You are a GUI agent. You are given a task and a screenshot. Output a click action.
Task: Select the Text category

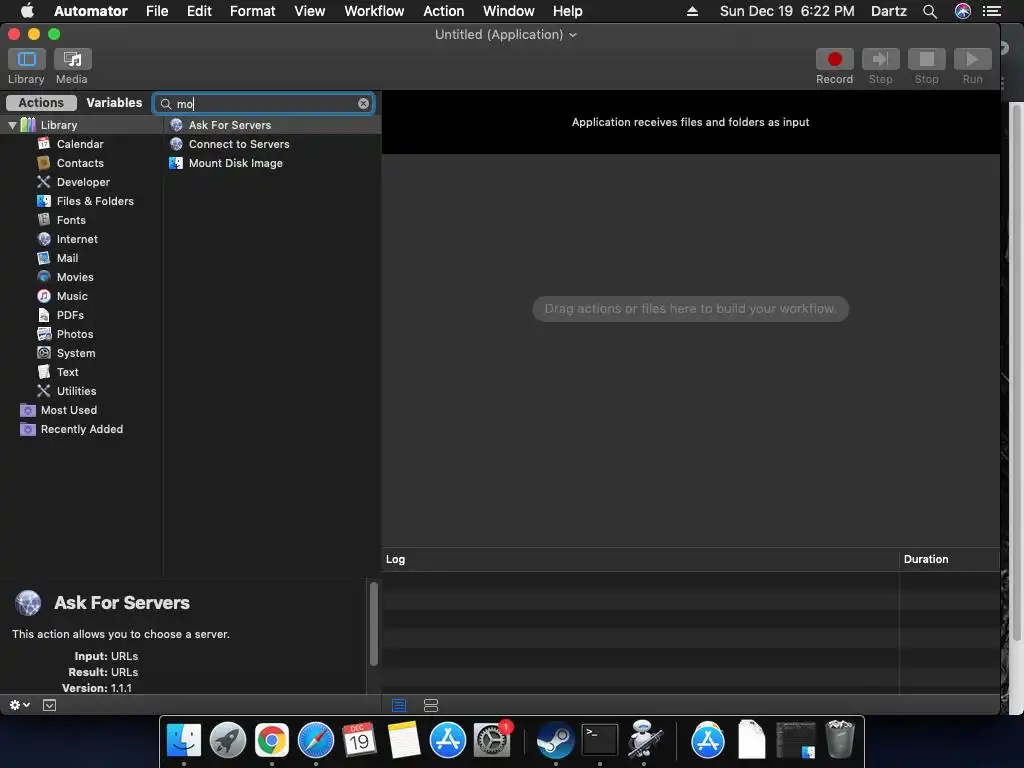(x=81, y=372)
